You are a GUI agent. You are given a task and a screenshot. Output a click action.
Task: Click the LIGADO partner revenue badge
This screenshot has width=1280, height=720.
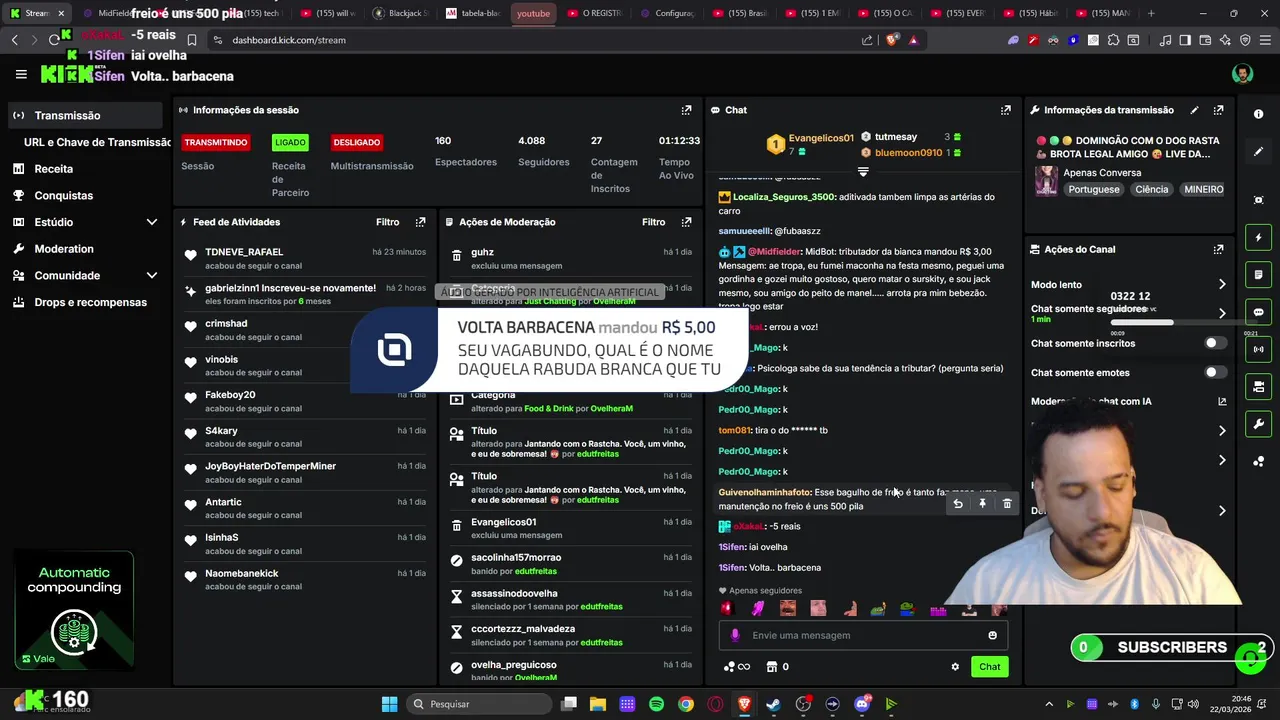[x=290, y=142]
